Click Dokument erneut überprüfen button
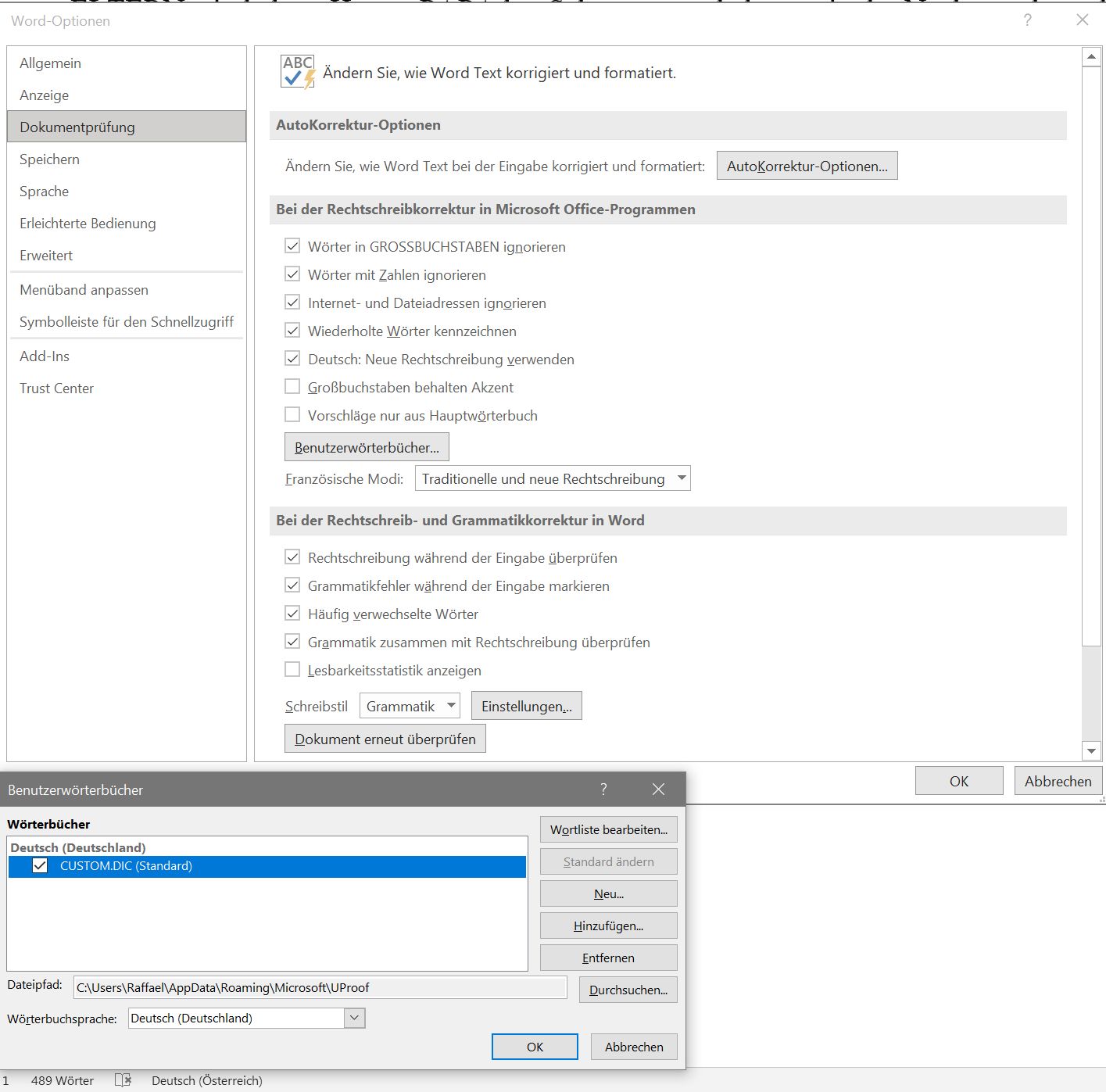 point(385,739)
